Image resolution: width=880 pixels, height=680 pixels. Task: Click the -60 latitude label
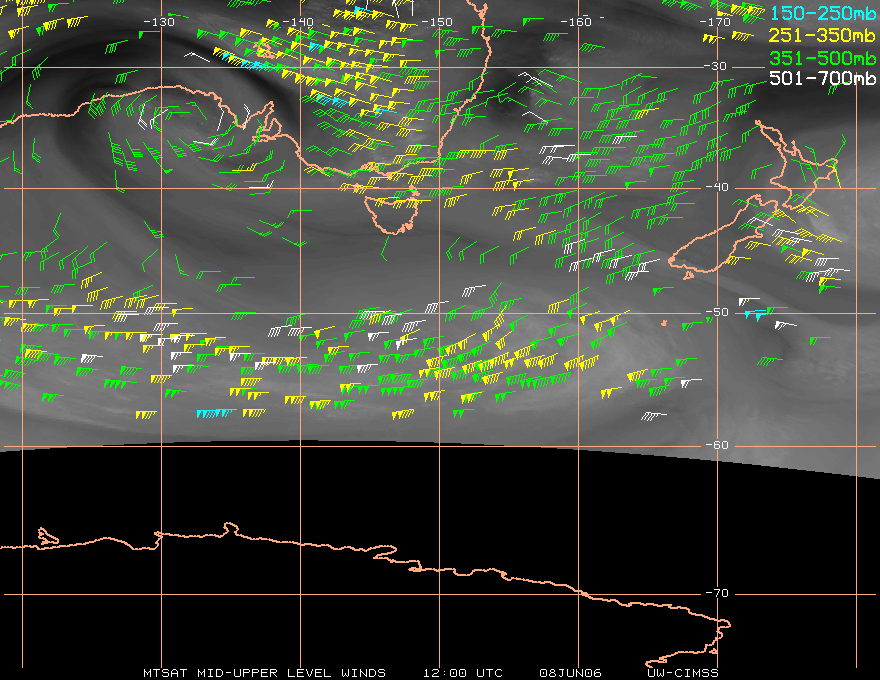pos(717,445)
